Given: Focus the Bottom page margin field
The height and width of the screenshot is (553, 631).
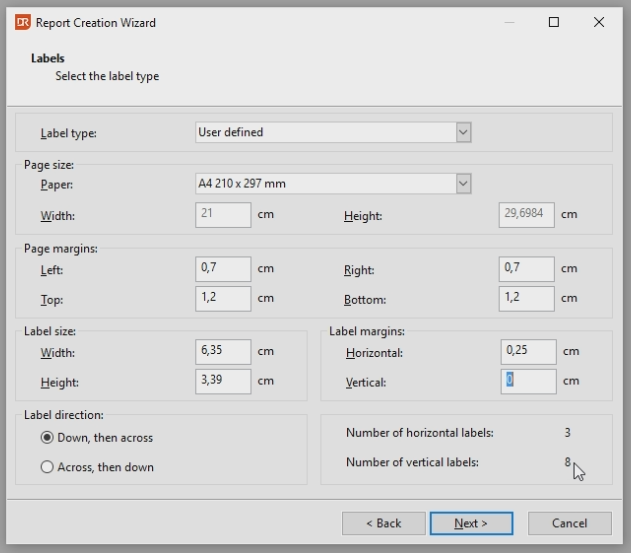Looking at the screenshot, I should coord(526,298).
